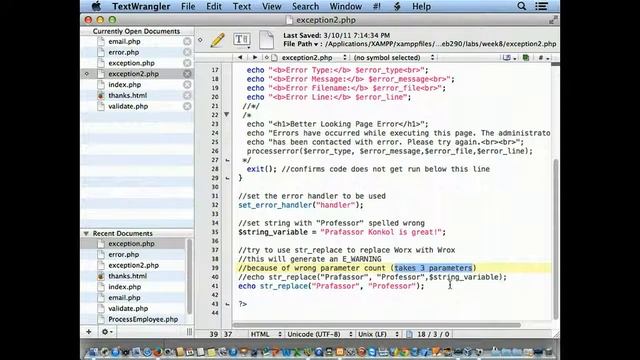Select index.php in Currently Open Documents
The width and height of the screenshot is (640, 360).
point(124,84)
